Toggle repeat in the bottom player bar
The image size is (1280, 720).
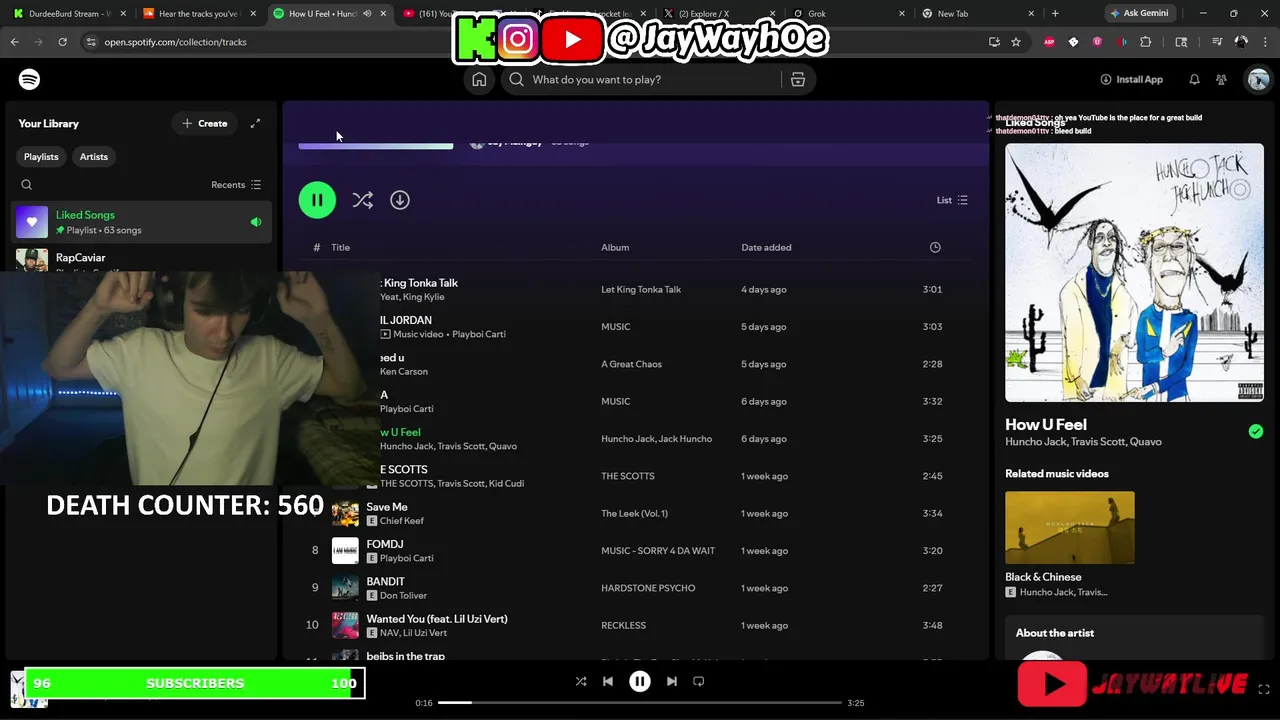pyautogui.click(x=699, y=681)
